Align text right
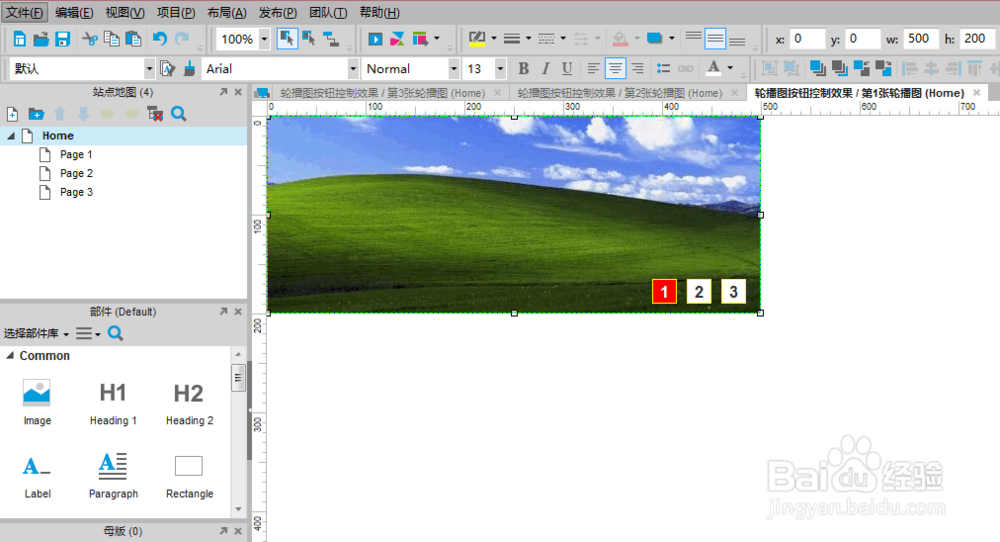Viewport: 1000px width, 542px height. click(637, 68)
